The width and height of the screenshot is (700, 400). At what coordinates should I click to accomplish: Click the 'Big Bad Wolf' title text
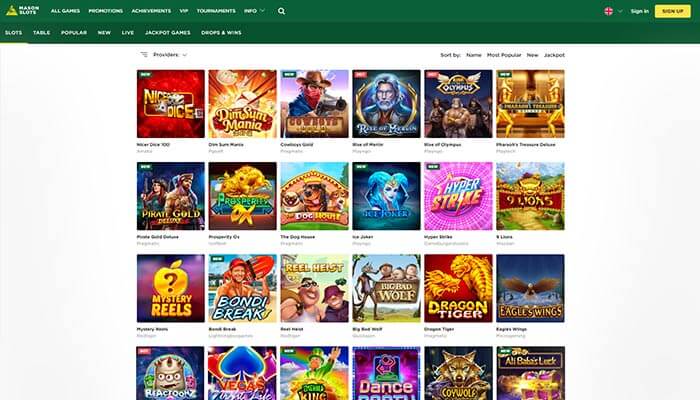click(367, 329)
